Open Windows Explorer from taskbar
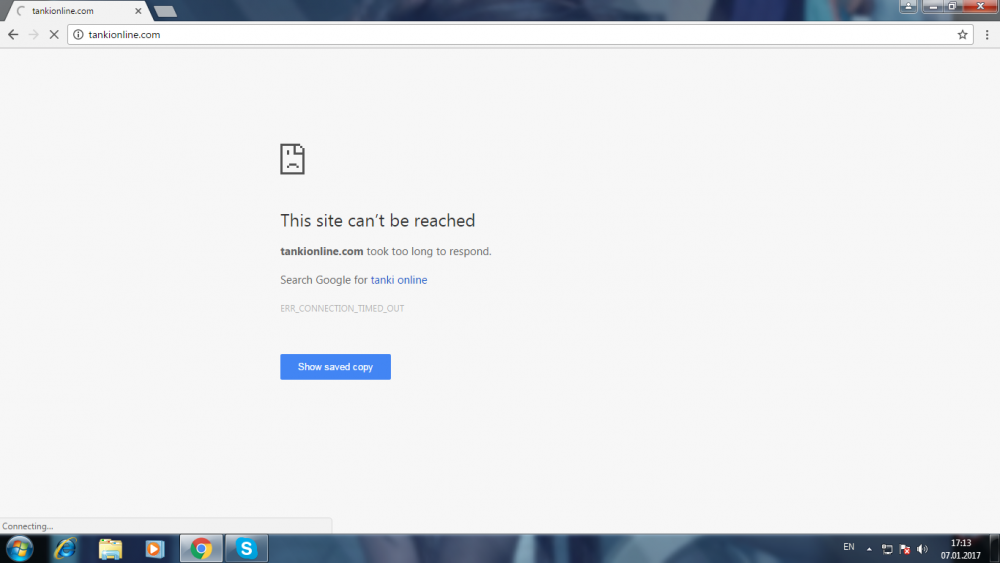 110,548
